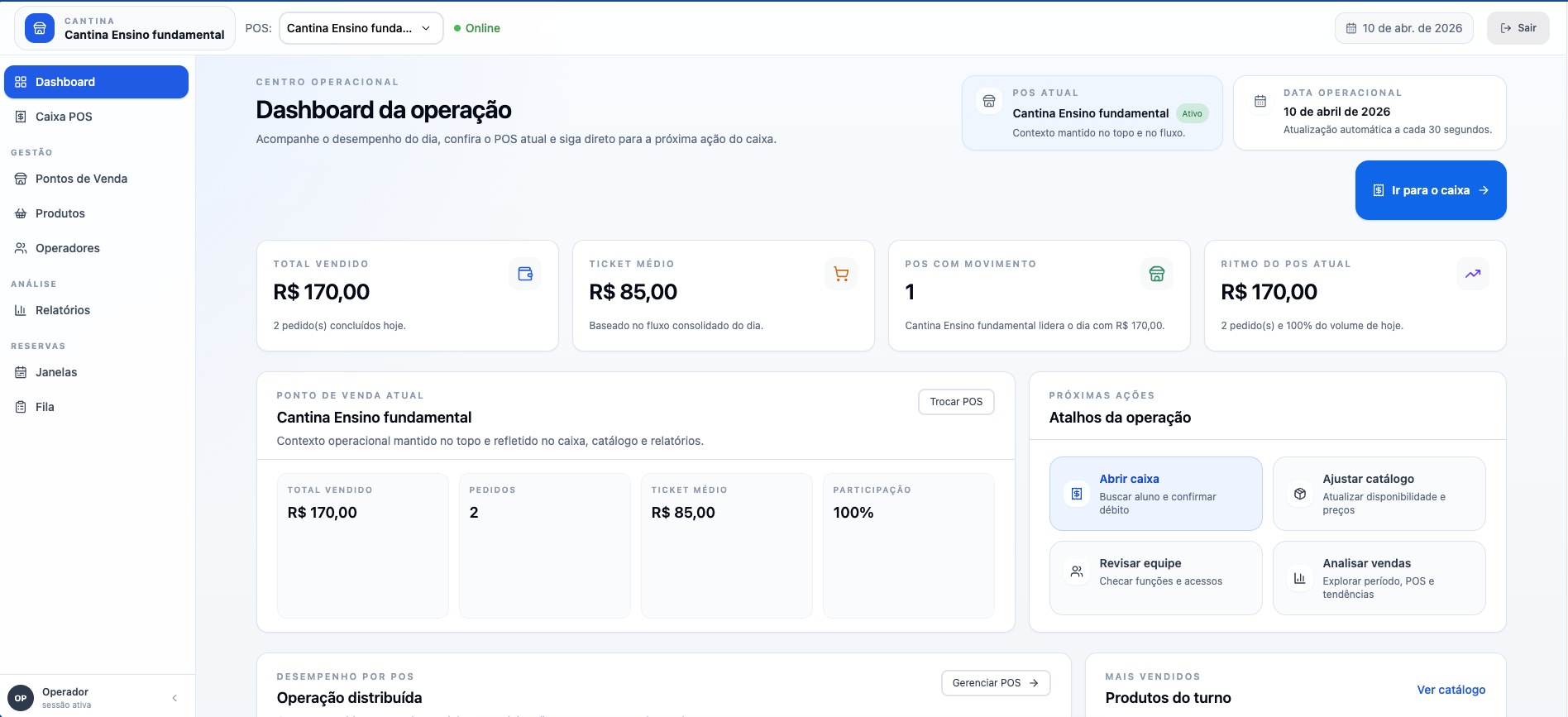
Task: Click the Janelas calendar icon
Action: coord(21,372)
